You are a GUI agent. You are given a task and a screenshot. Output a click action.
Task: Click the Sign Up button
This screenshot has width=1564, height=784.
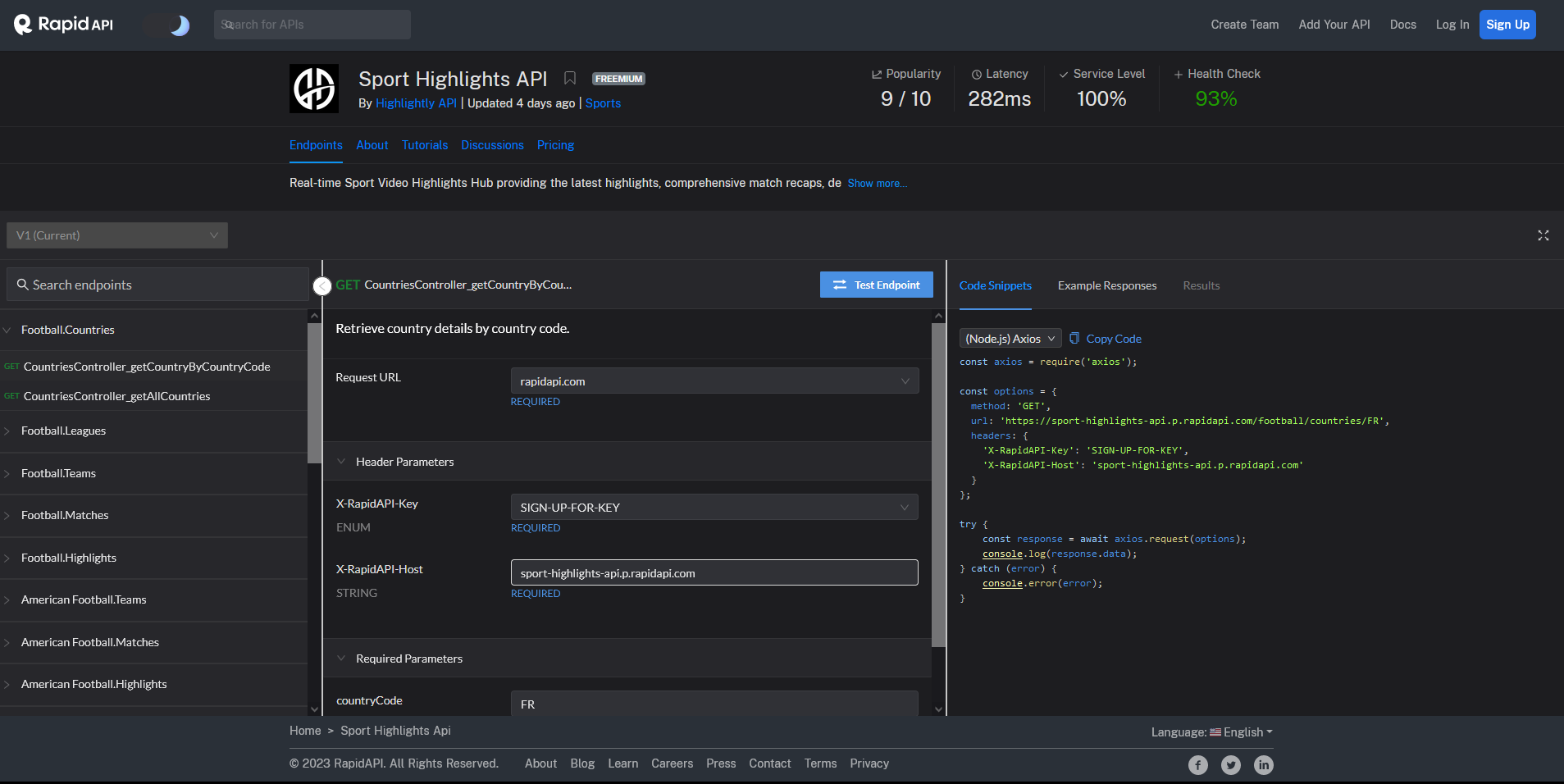click(1507, 25)
